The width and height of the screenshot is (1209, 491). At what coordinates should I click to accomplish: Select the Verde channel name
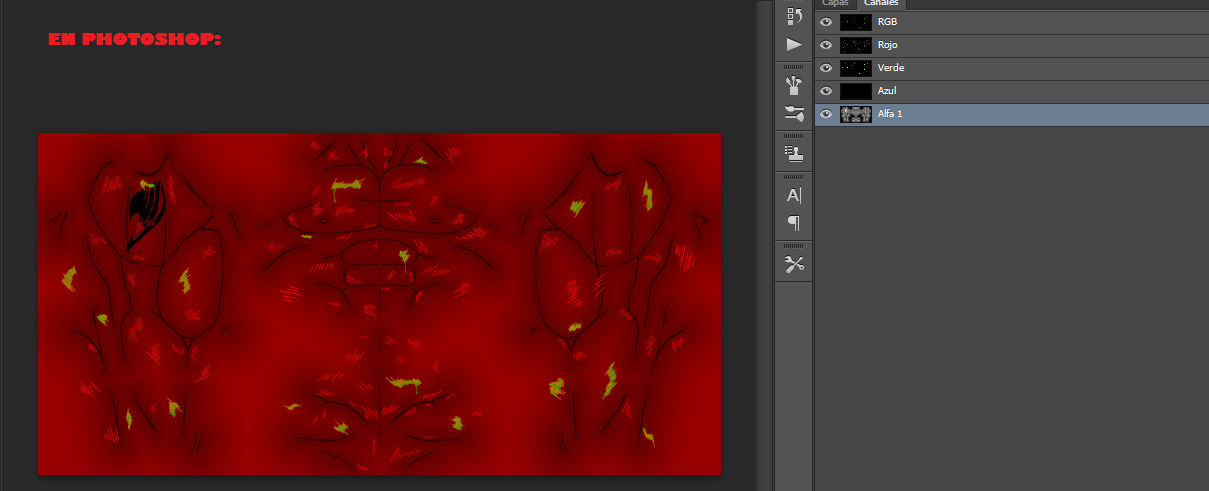[891, 68]
